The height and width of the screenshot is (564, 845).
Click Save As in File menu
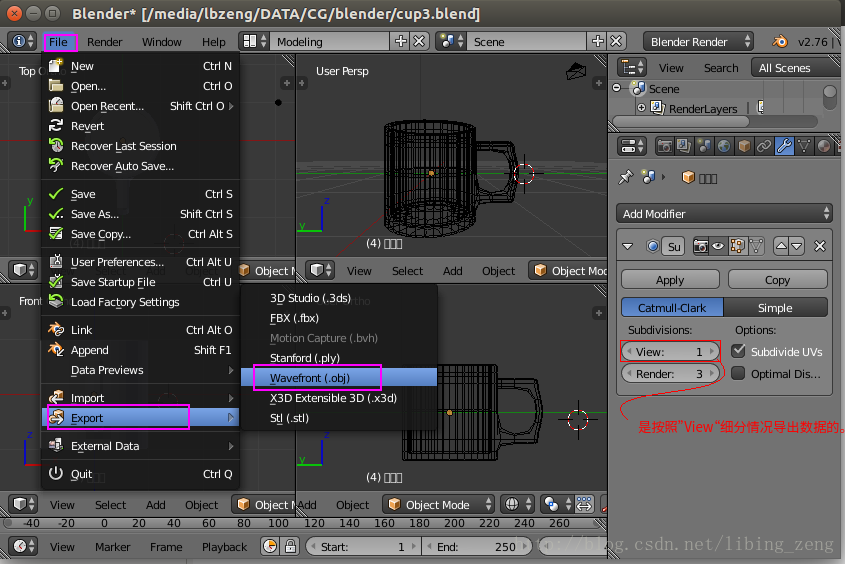pyautogui.click(x=140, y=214)
